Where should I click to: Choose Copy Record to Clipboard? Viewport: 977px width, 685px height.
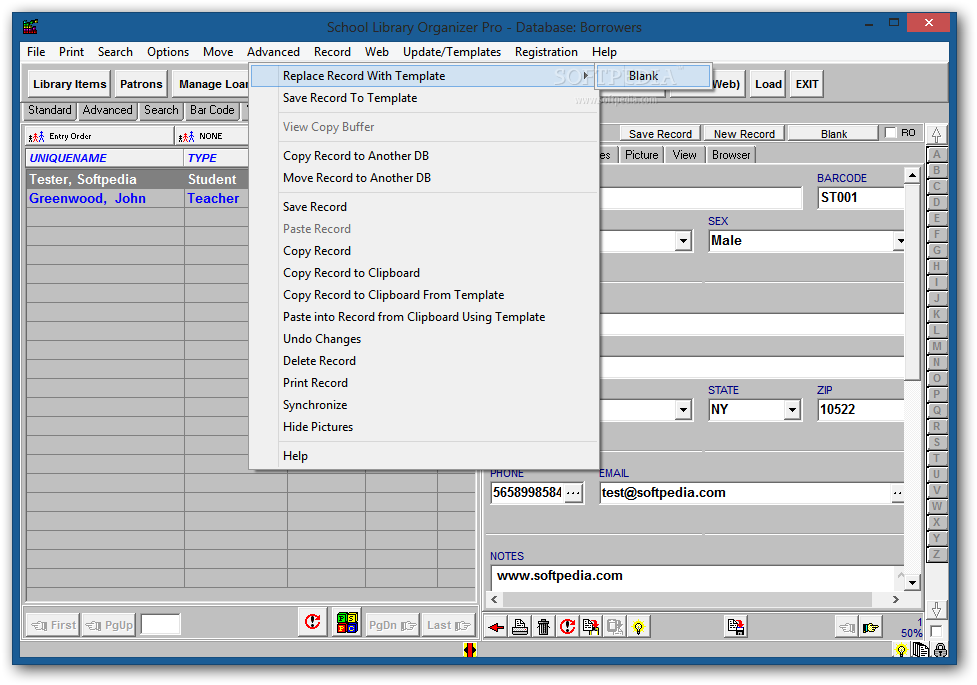(x=424, y=273)
